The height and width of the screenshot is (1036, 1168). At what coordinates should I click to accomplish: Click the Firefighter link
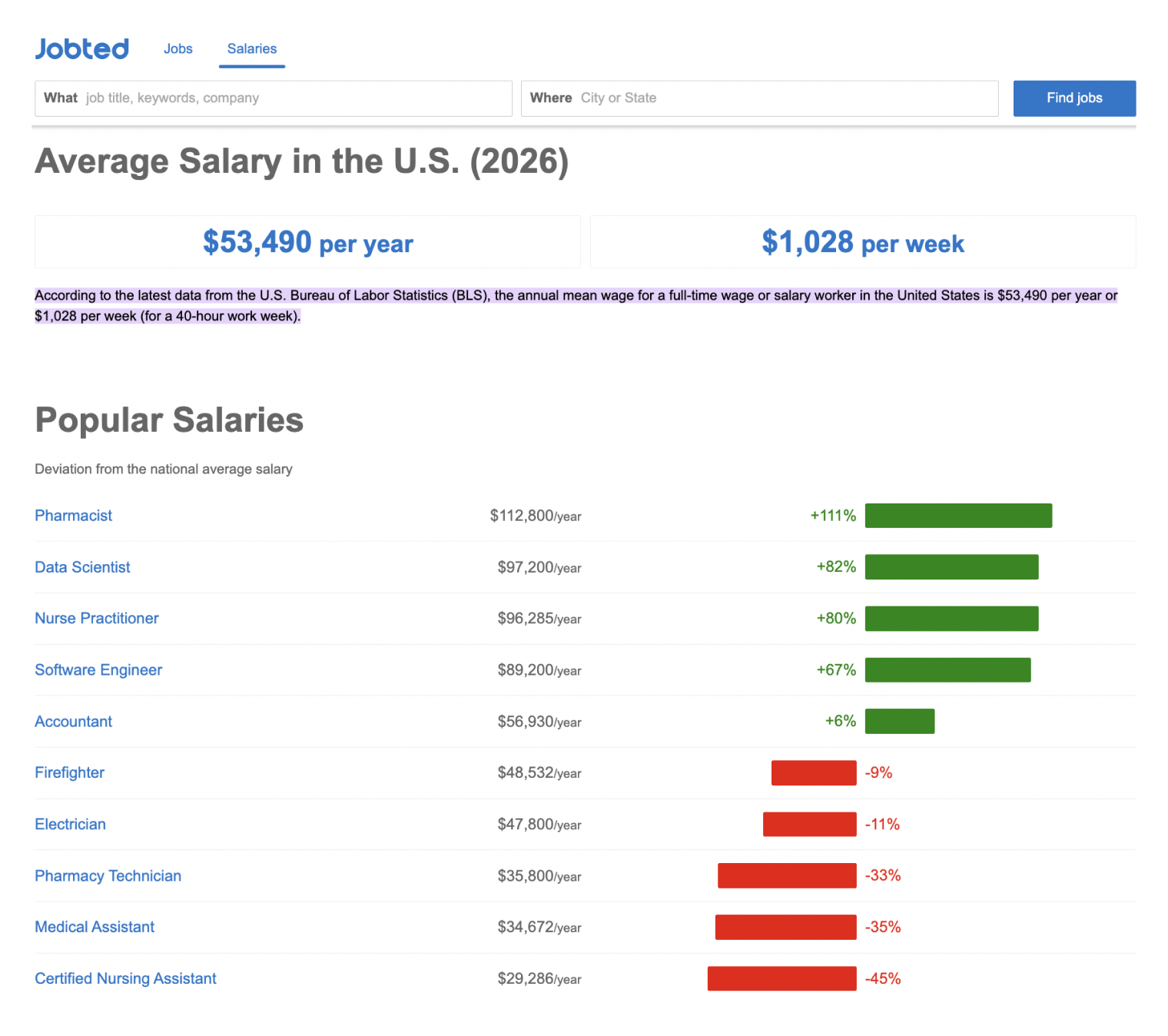click(x=69, y=773)
